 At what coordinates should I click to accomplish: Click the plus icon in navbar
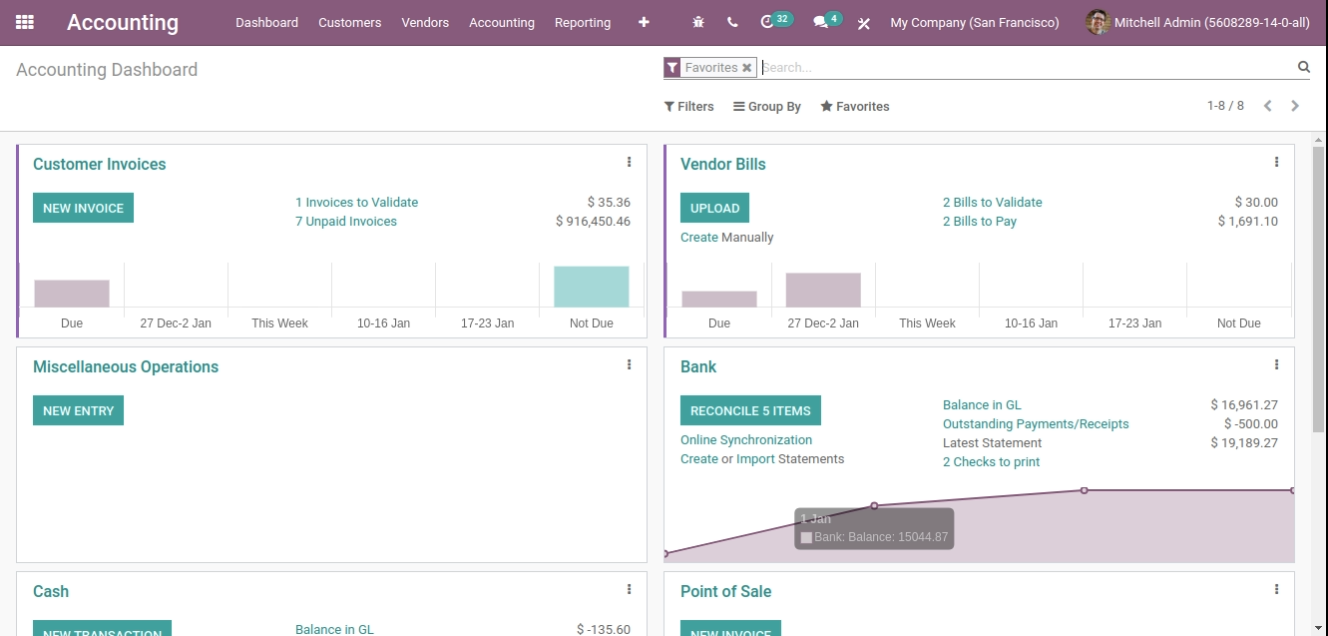point(643,22)
